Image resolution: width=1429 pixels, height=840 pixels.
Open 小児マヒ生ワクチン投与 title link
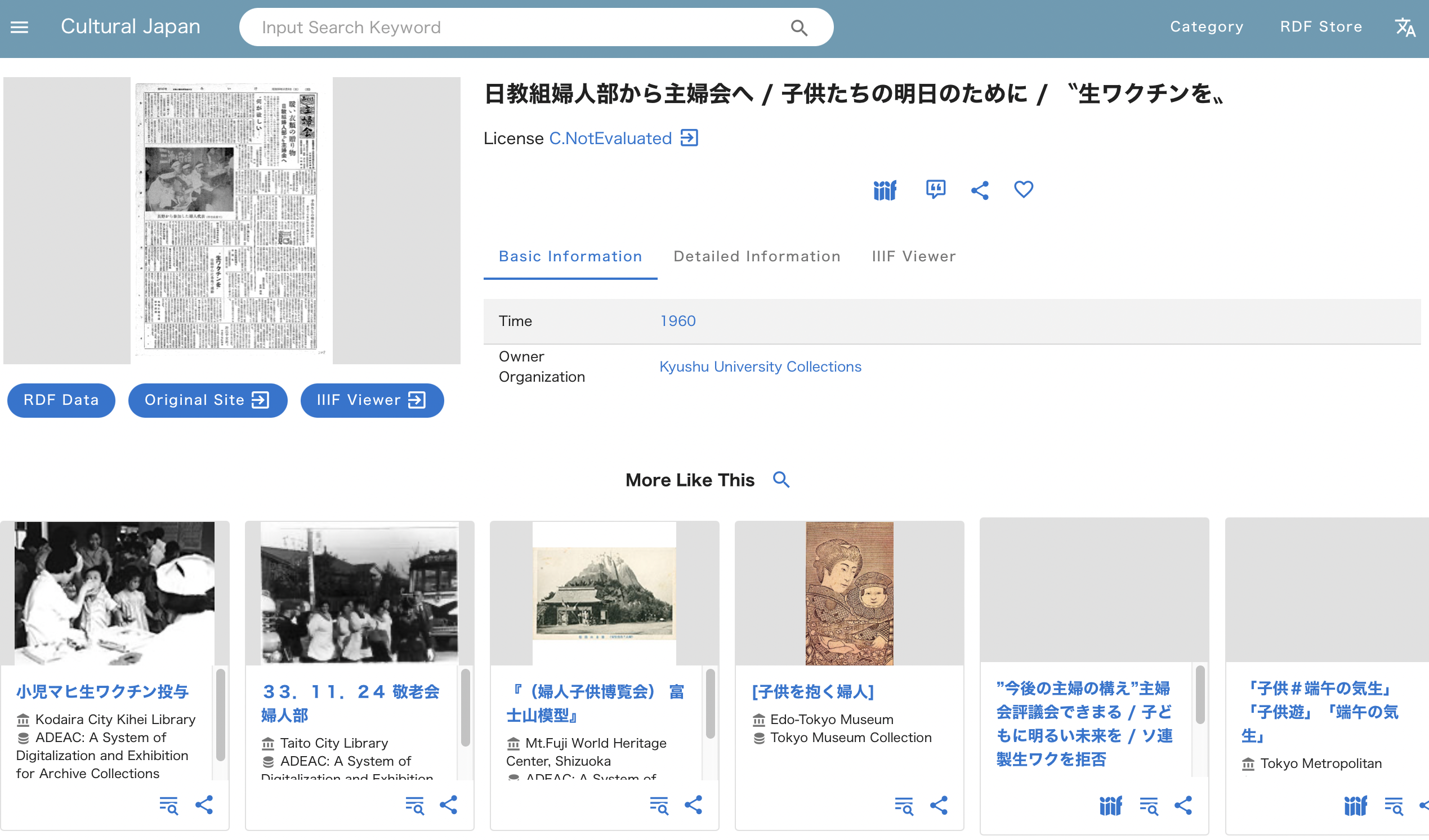(x=102, y=691)
